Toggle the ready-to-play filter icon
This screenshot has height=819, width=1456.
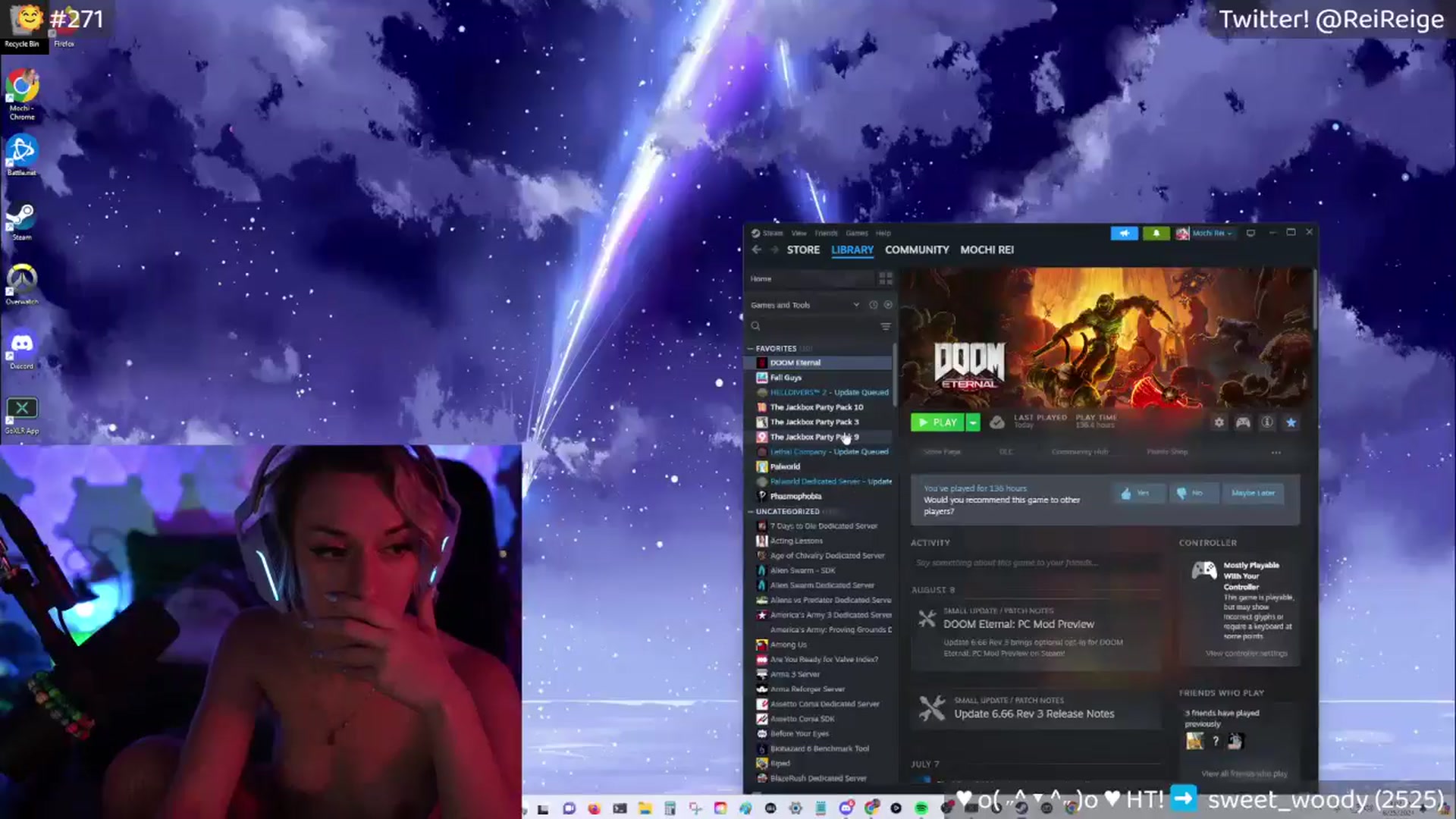(888, 305)
